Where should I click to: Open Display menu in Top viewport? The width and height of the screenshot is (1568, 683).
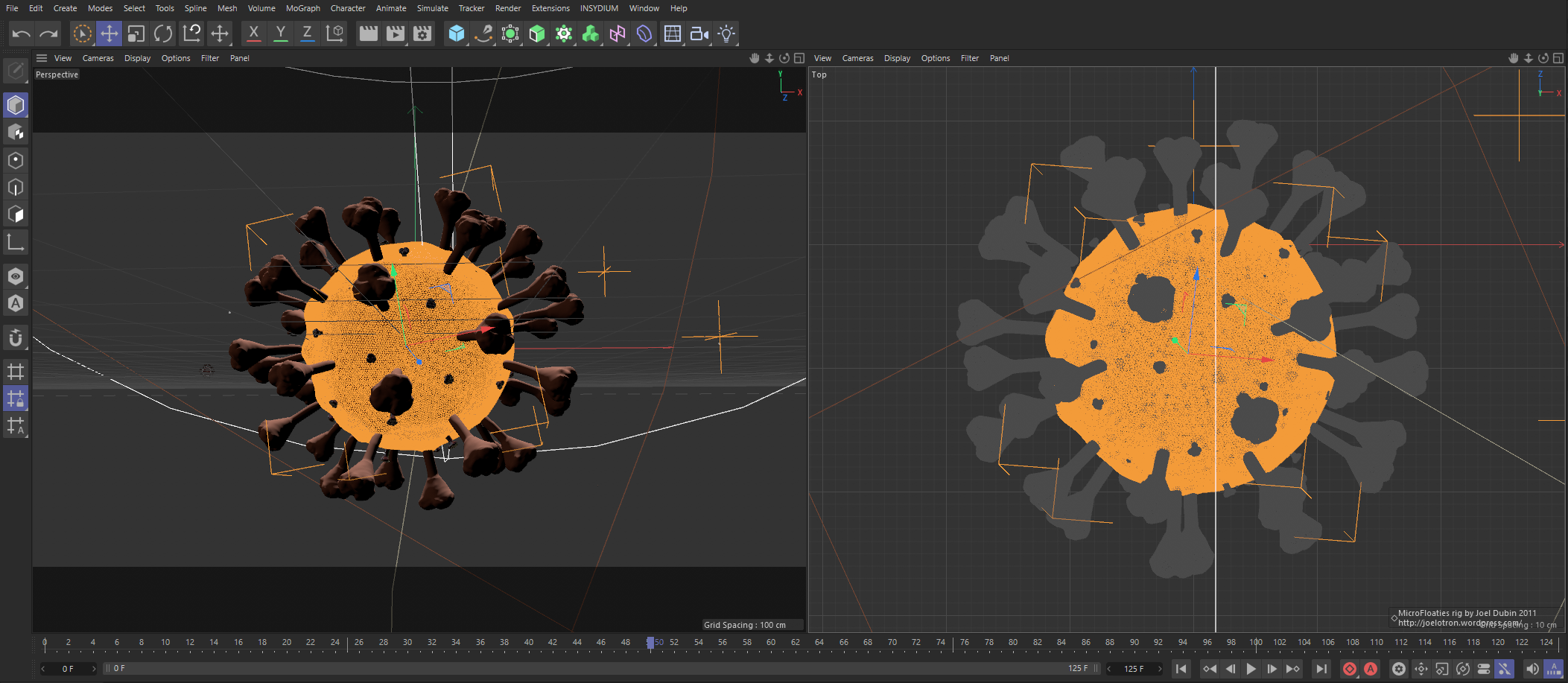click(897, 58)
